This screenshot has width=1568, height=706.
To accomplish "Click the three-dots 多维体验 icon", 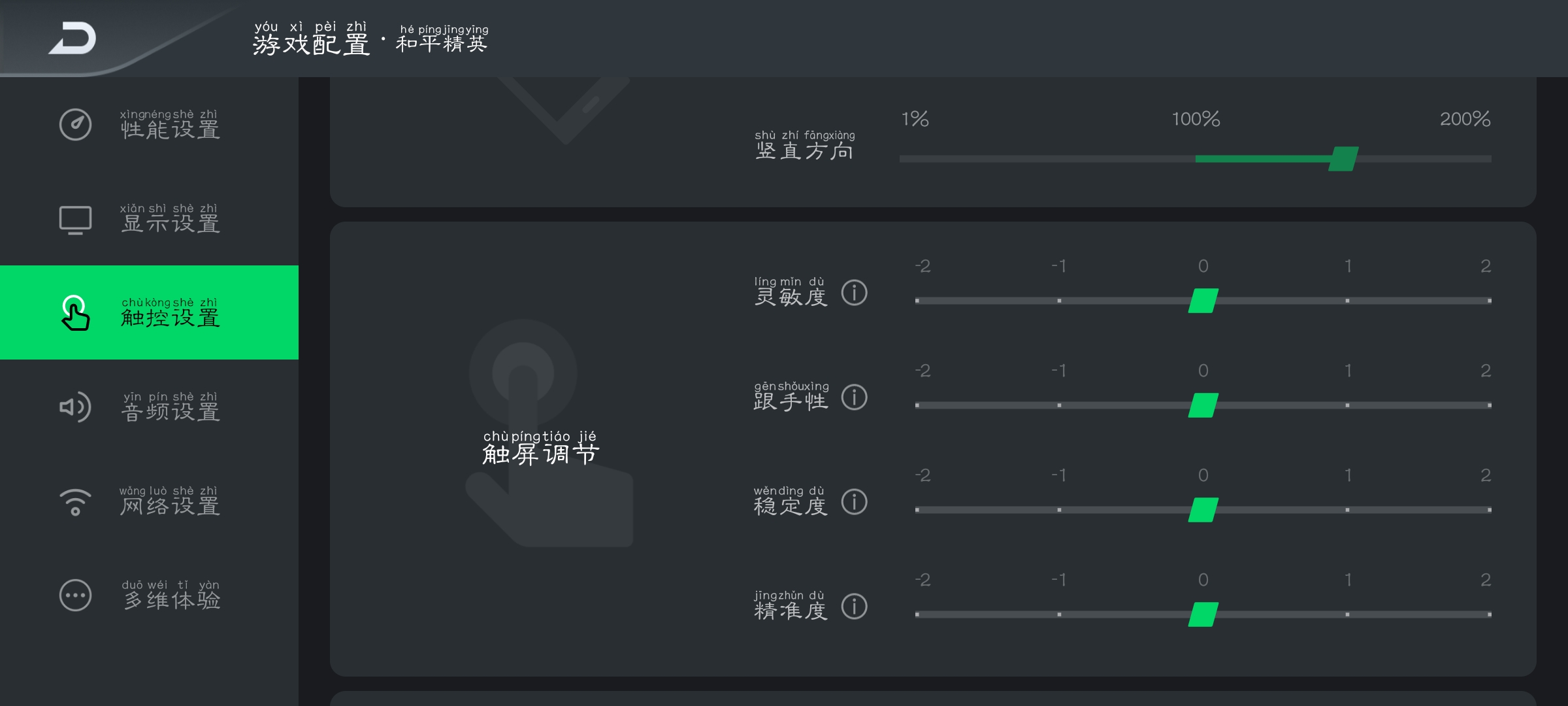I will [x=76, y=596].
